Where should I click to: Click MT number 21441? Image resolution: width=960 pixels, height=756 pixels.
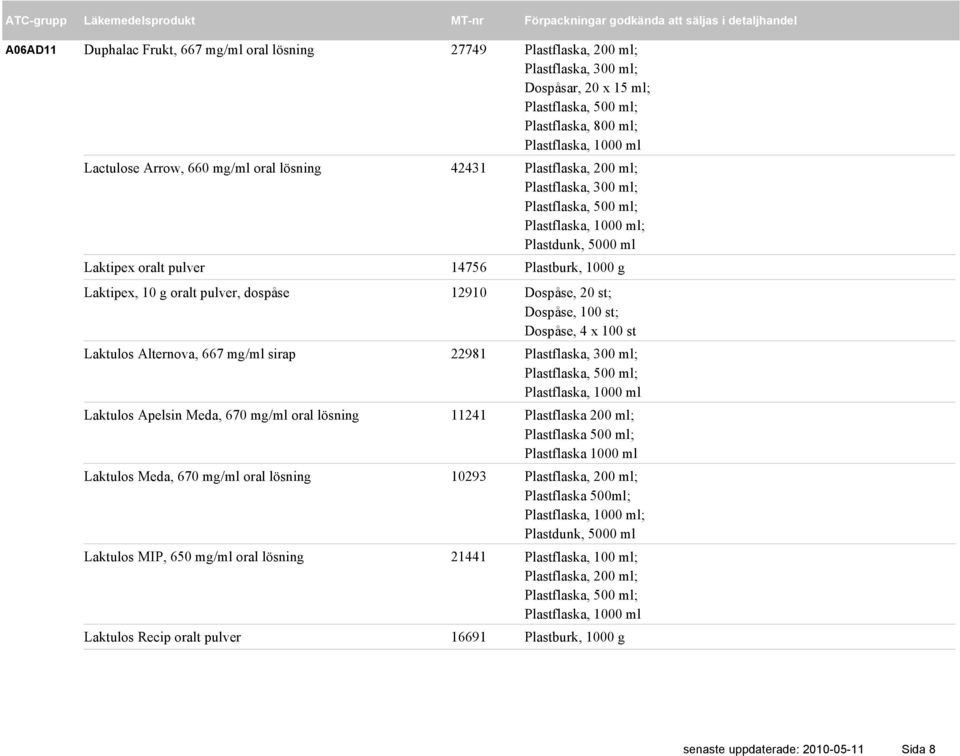click(x=468, y=556)
